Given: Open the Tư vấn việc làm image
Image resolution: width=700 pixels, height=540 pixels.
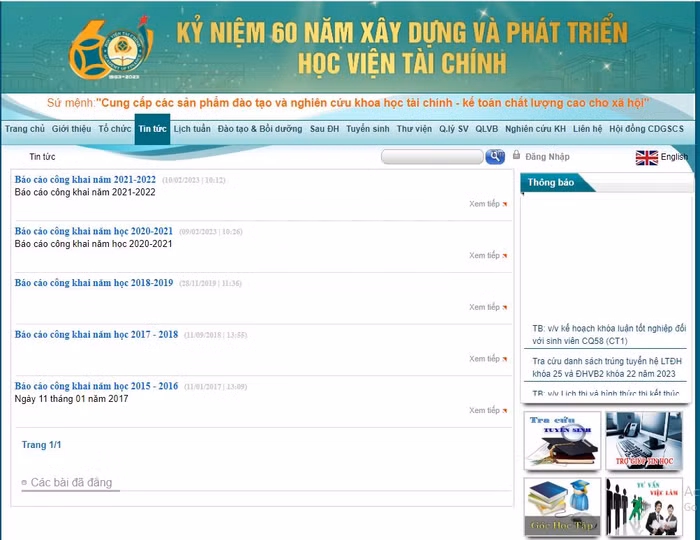Looking at the screenshot, I should (x=644, y=507).
